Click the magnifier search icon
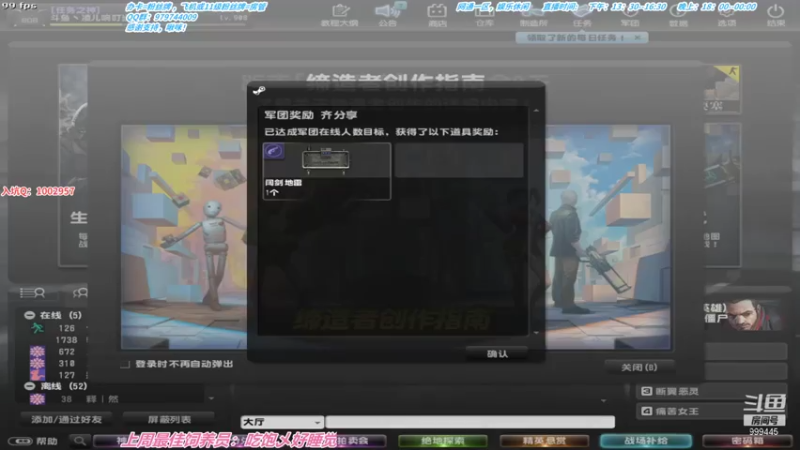 [80, 441]
